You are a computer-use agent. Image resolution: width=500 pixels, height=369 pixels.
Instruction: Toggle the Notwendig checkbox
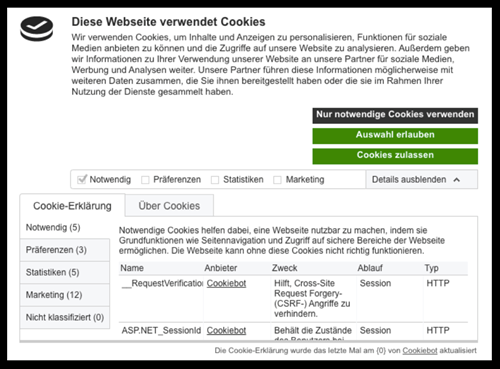tap(82, 179)
